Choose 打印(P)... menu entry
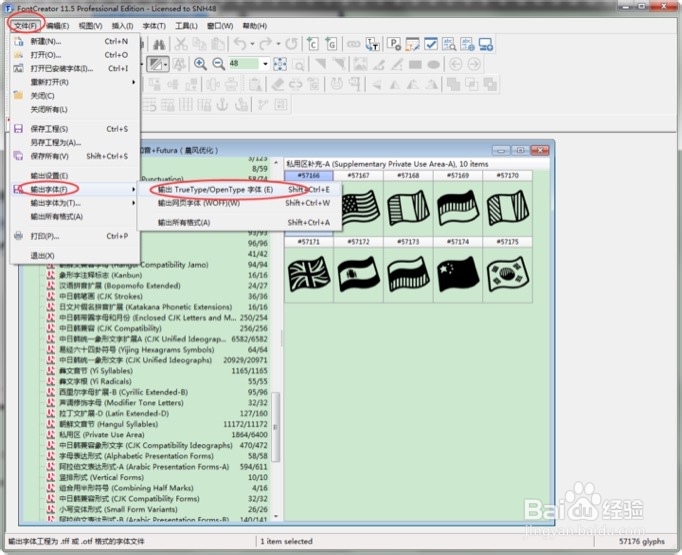The image size is (682, 555). point(75,236)
